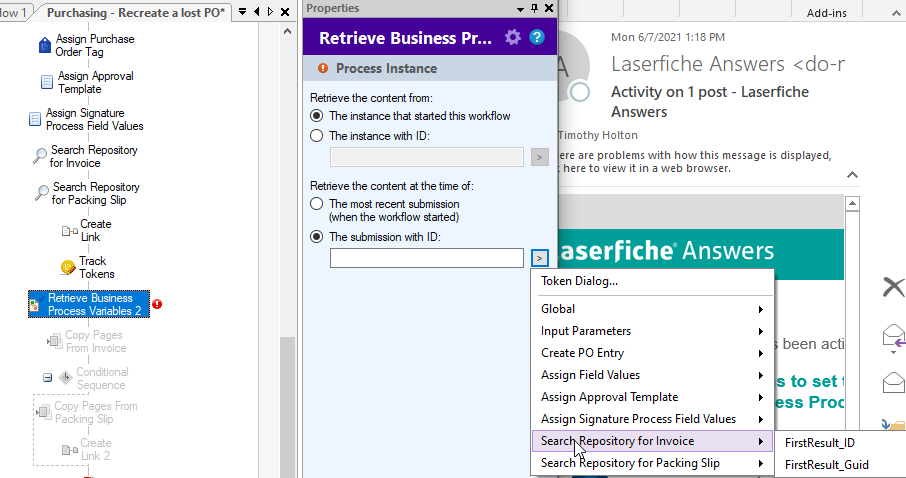
Task: Click the disabled instance ID input field
Action: (426, 157)
